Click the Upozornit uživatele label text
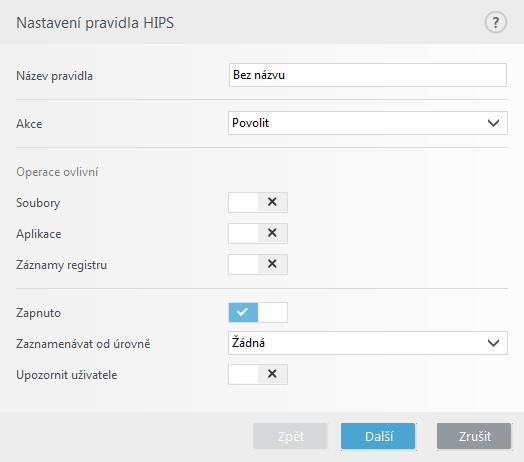The image size is (524, 462). pos(67,375)
